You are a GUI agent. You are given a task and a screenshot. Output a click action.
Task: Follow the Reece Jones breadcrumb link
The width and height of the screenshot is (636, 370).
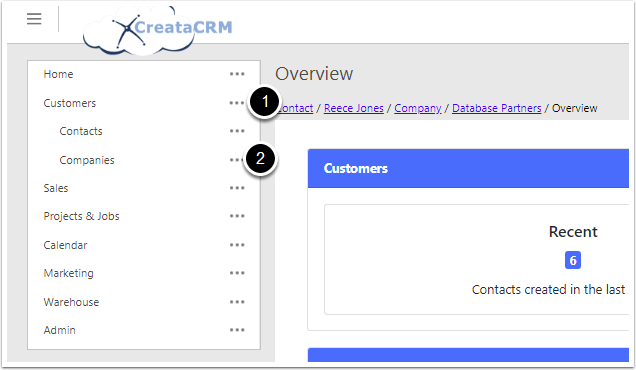click(354, 108)
